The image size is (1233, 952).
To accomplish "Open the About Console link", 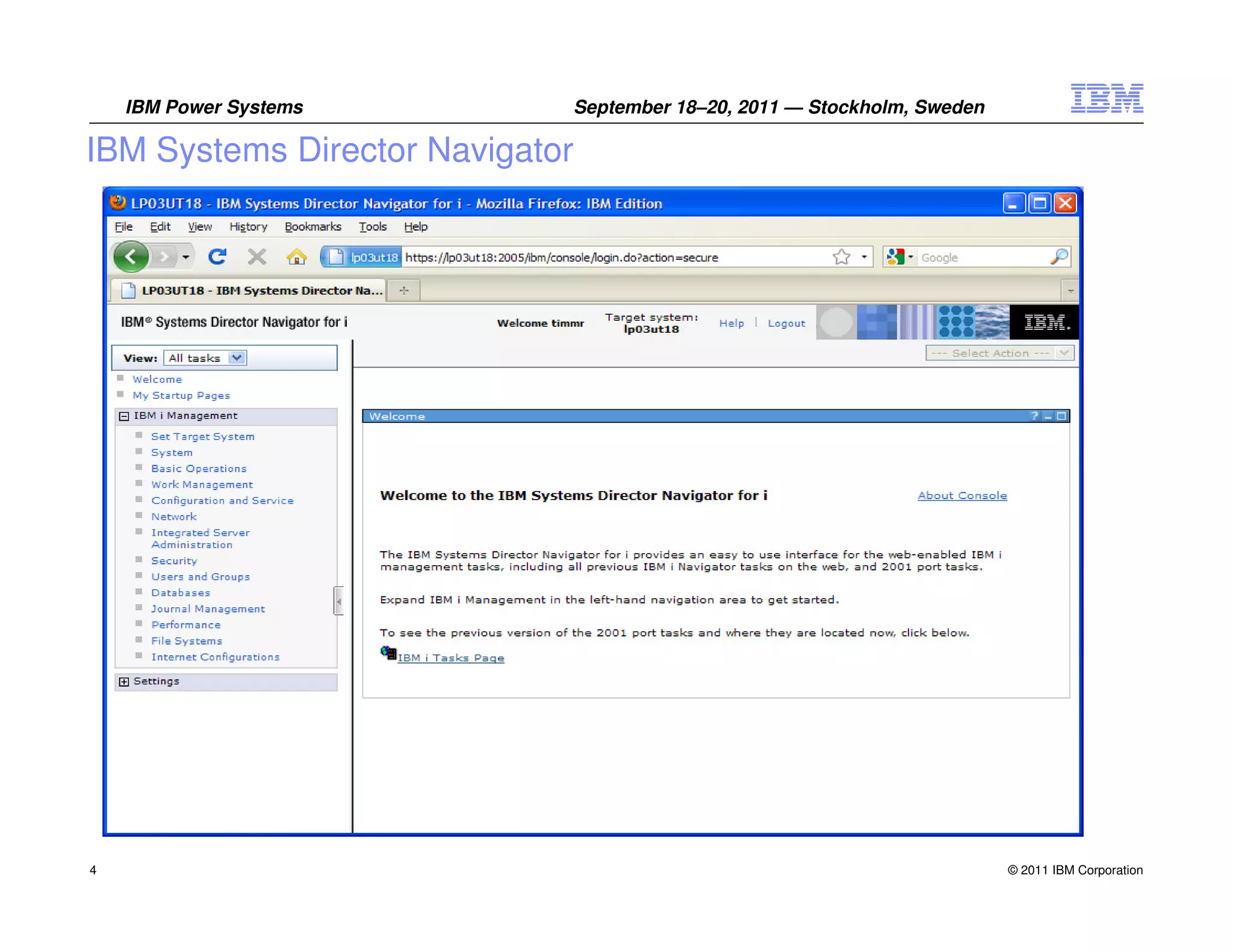I will [962, 495].
